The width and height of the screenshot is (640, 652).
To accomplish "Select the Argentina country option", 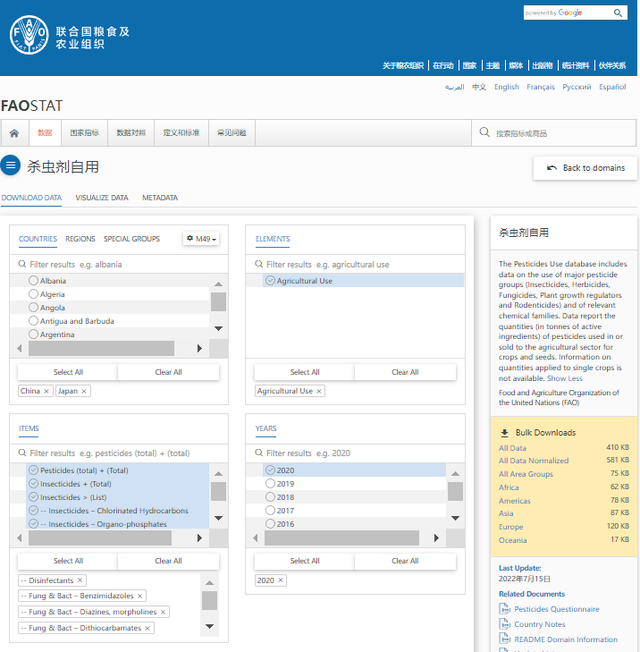I will tap(33, 334).
